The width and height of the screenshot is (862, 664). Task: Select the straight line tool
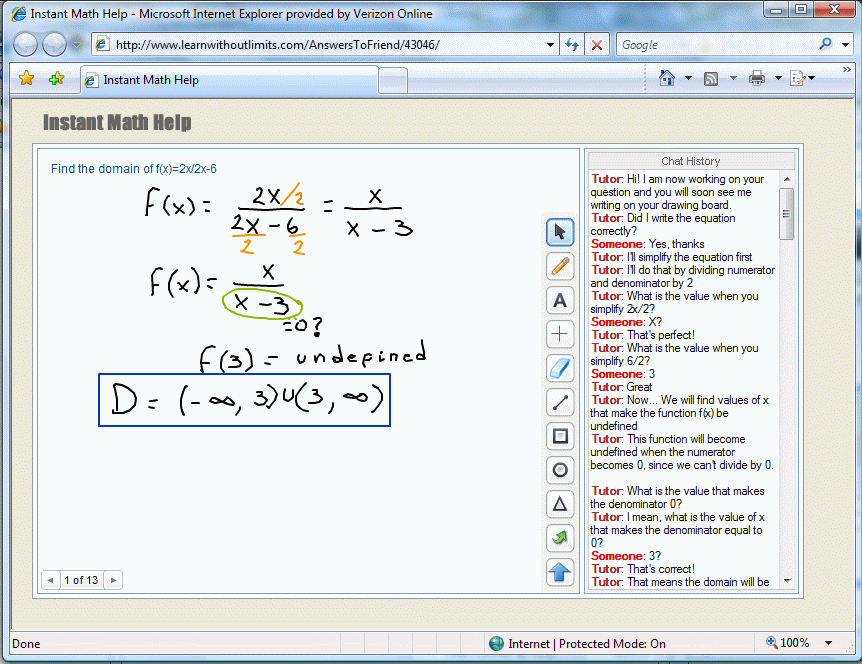[x=560, y=402]
